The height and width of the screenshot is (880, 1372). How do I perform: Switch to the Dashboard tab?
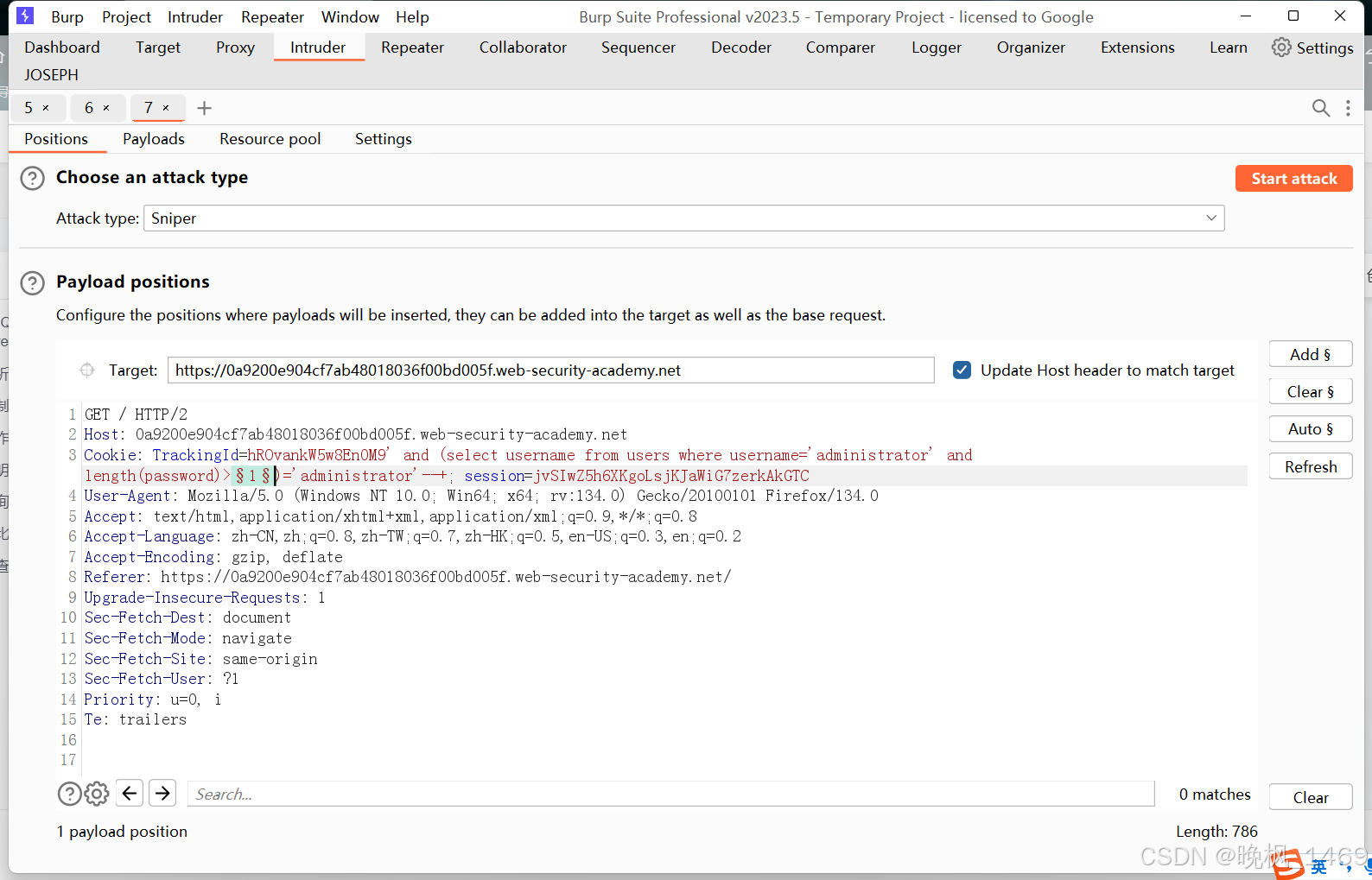(62, 47)
